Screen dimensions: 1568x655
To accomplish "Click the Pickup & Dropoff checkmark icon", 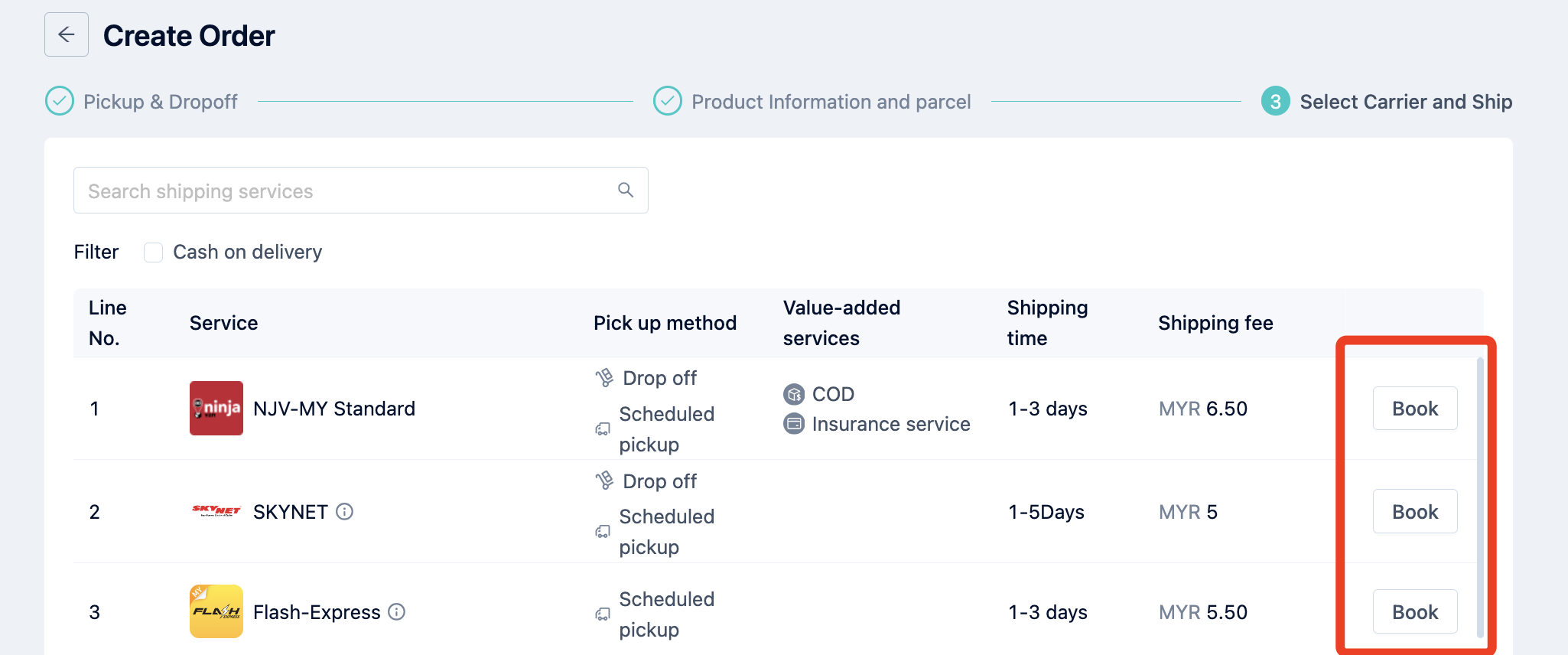I will point(60,101).
